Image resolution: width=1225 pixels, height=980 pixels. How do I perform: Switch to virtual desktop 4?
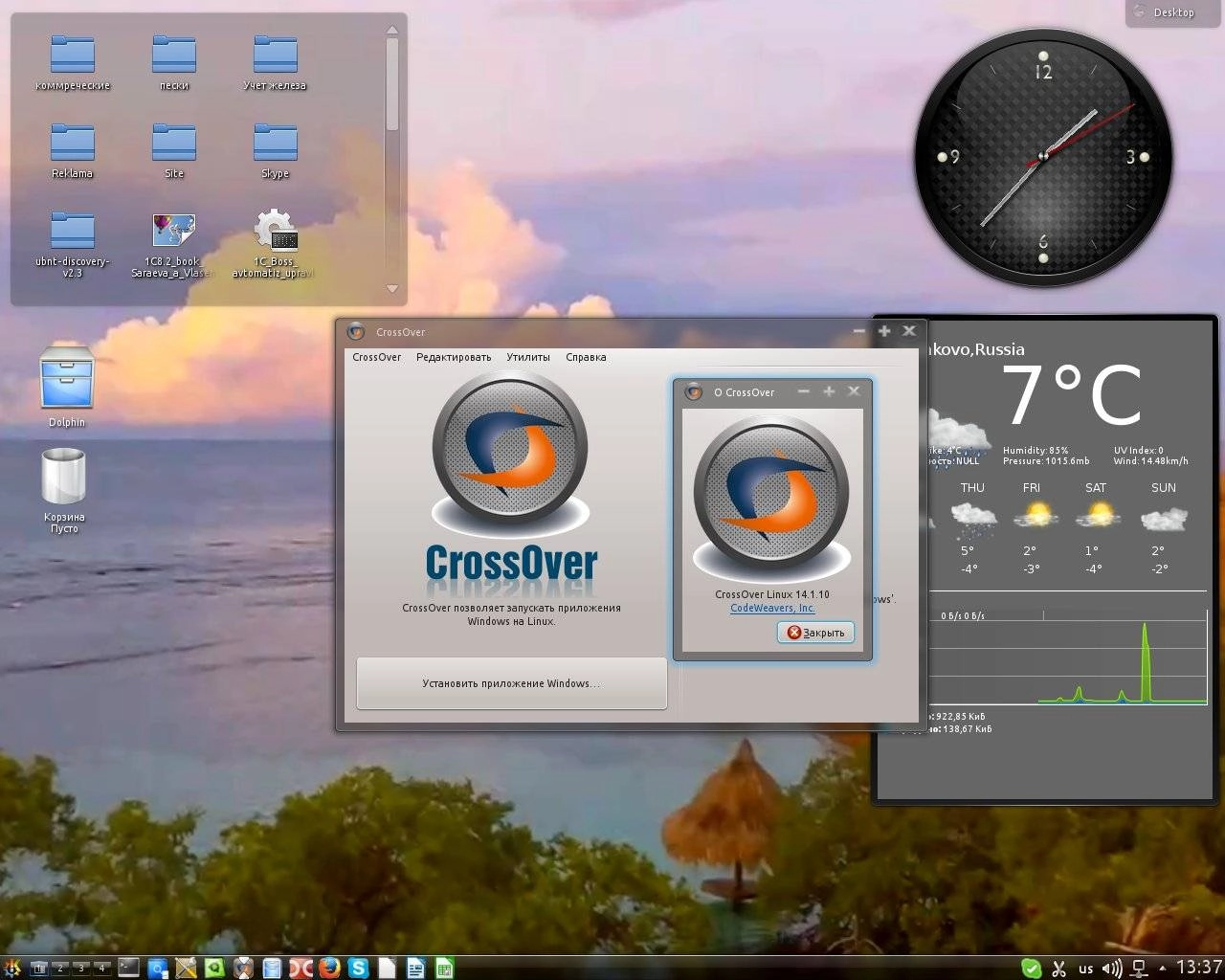(x=102, y=968)
